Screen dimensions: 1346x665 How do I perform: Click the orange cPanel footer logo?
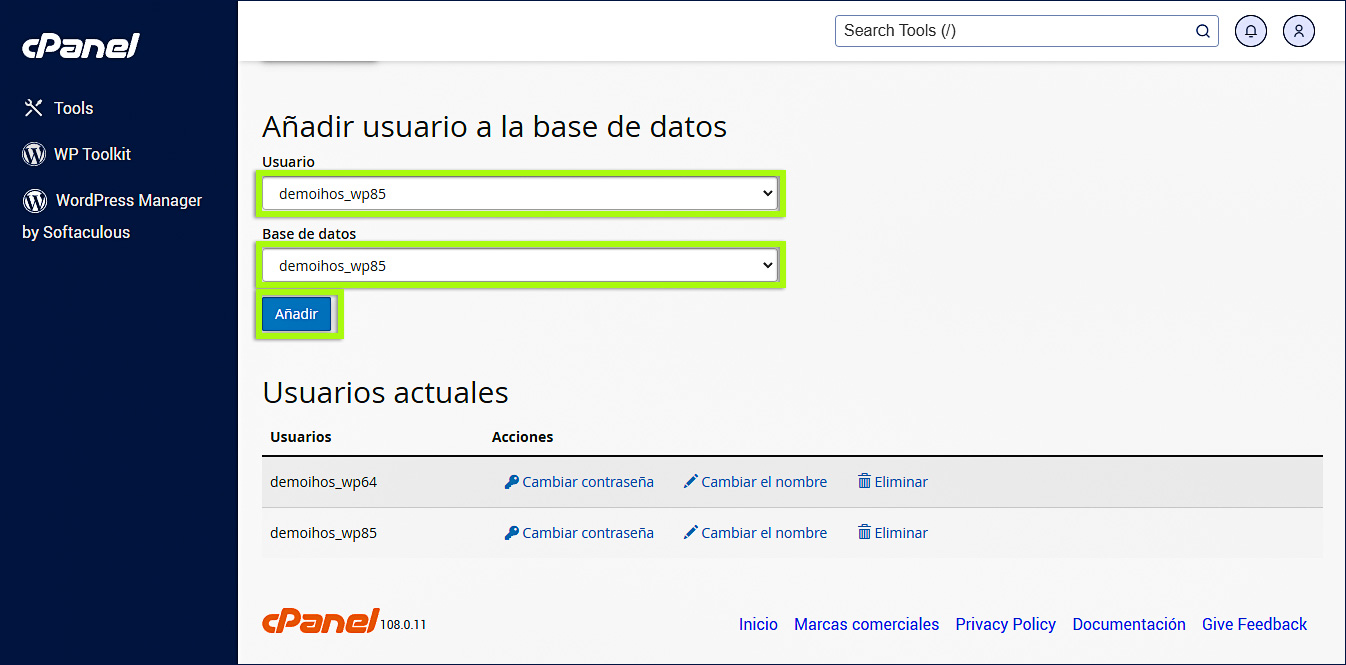(x=320, y=620)
